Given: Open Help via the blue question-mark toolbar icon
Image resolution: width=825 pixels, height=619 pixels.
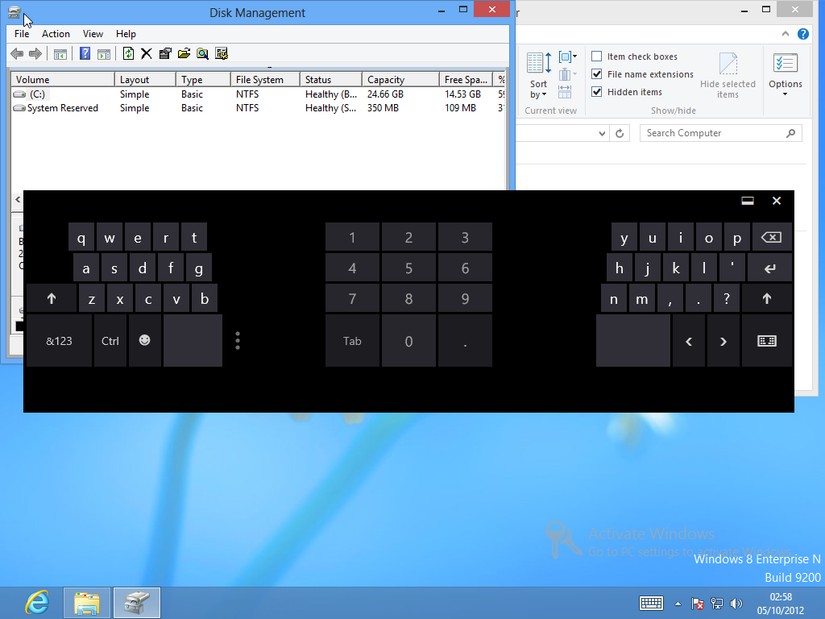Looking at the screenshot, I should 85,54.
